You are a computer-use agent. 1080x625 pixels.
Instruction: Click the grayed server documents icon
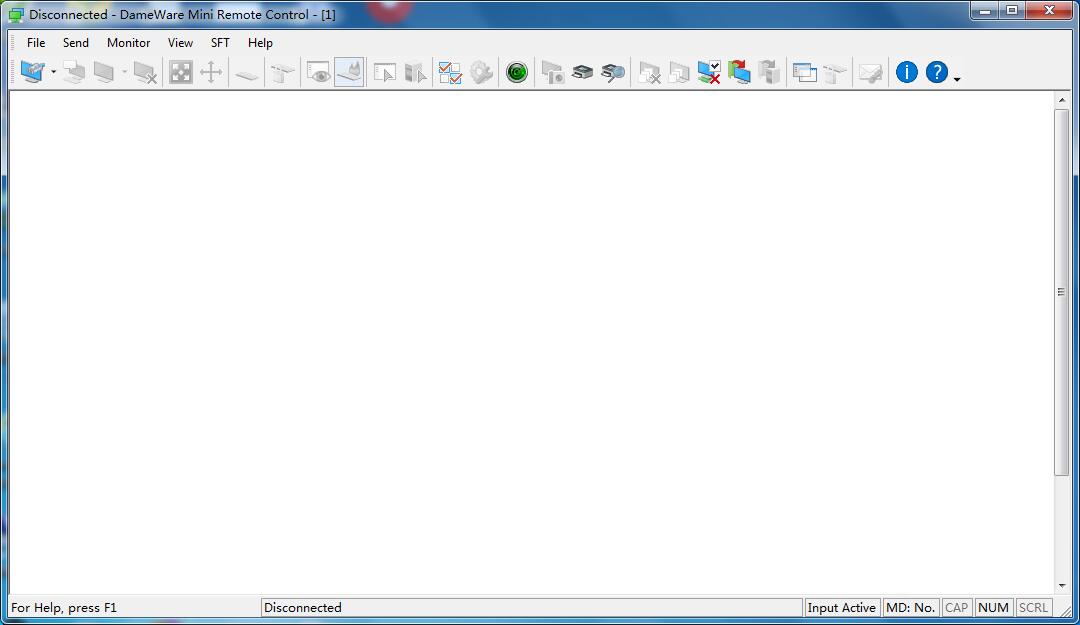pyautogui.click(x=769, y=72)
